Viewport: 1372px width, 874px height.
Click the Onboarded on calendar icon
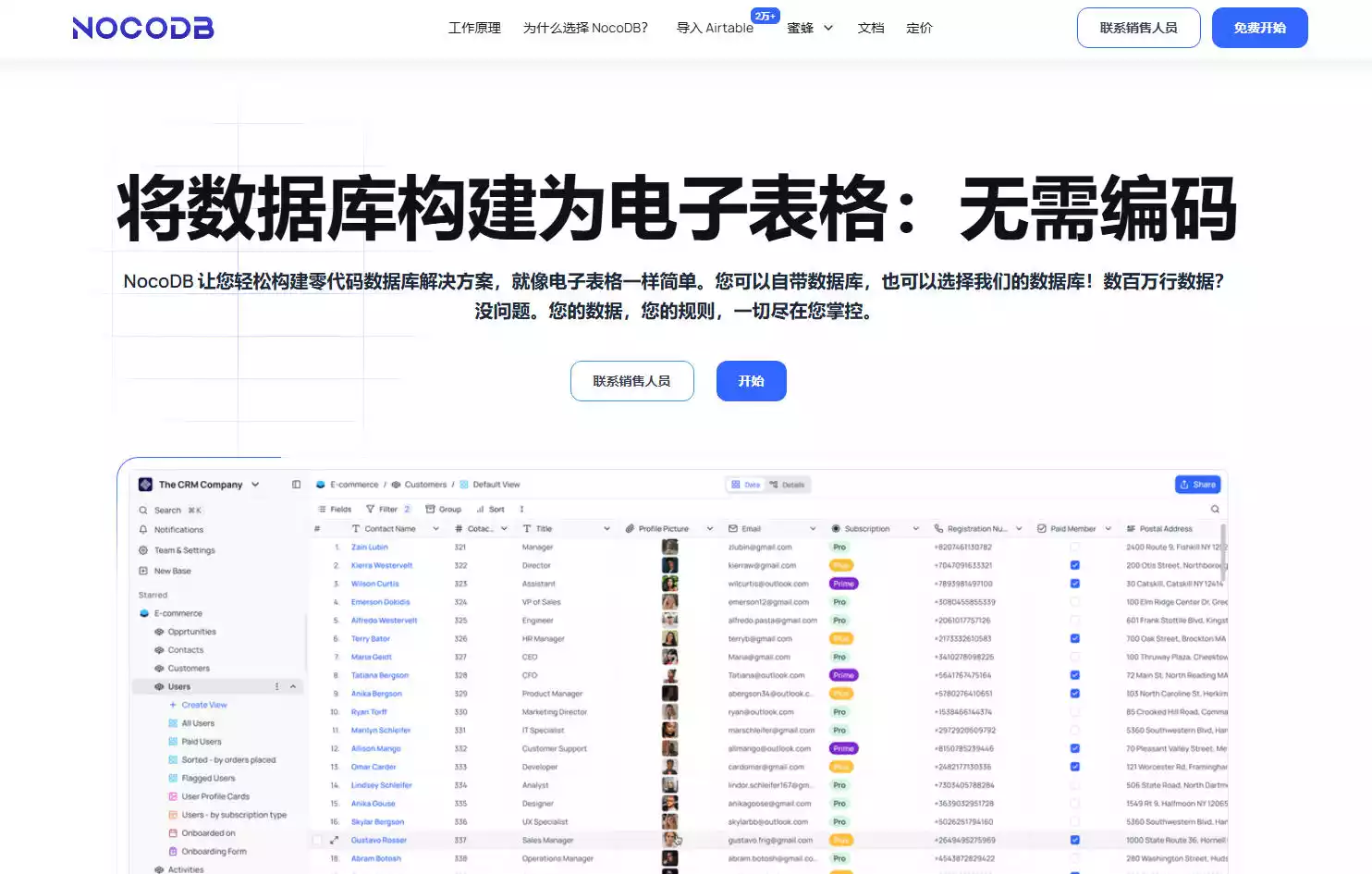tap(173, 833)
